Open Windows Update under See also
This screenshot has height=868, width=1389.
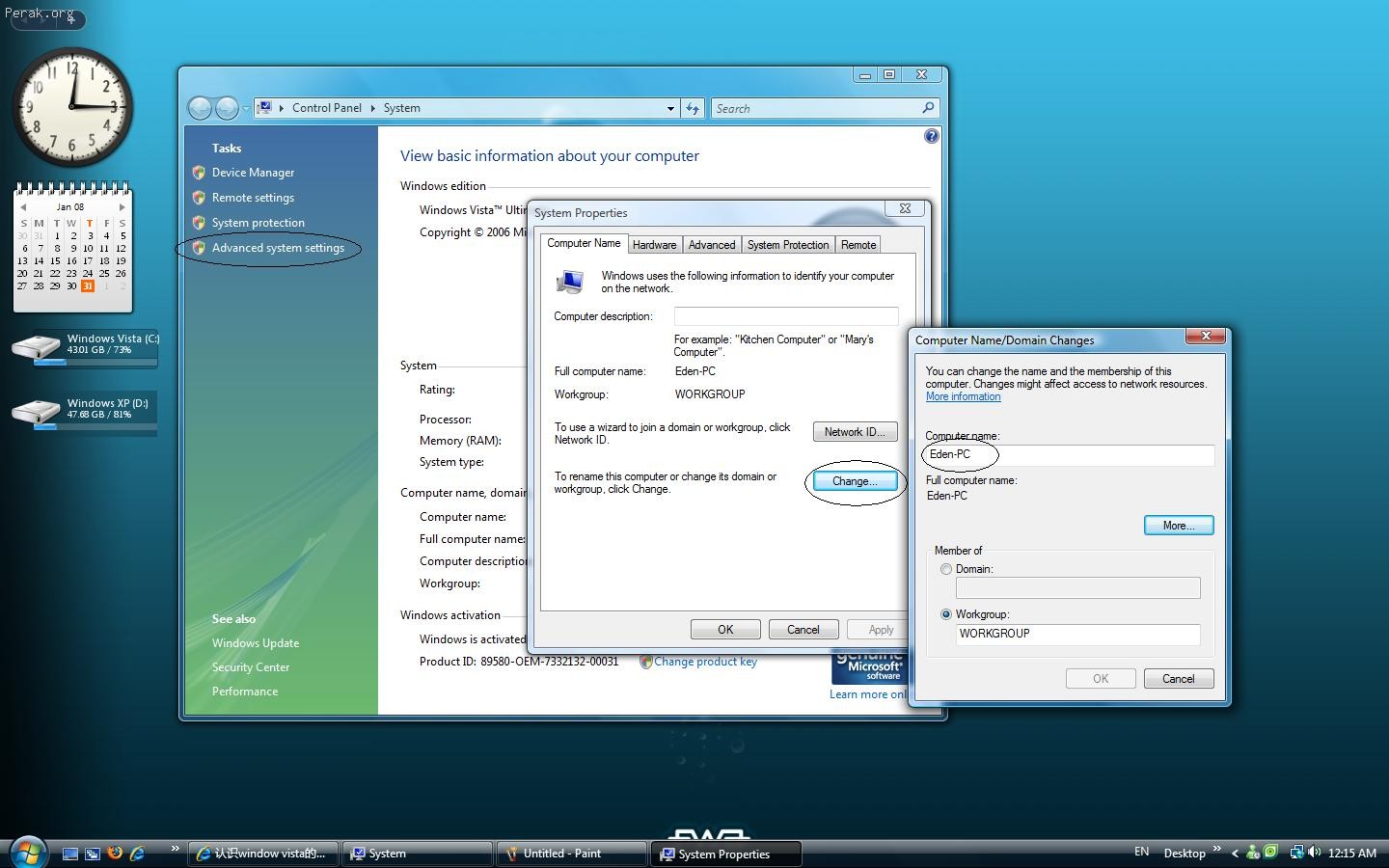click(256, 643)
